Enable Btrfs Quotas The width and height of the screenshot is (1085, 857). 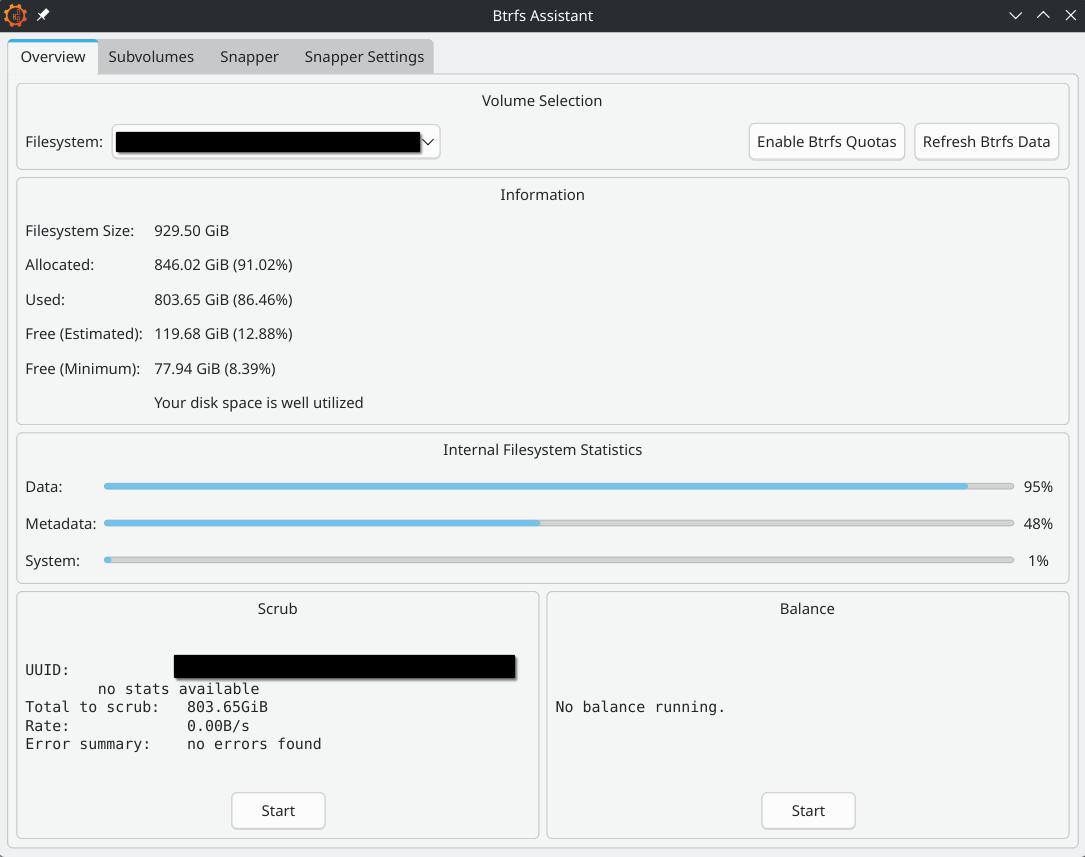pos(826,141)
